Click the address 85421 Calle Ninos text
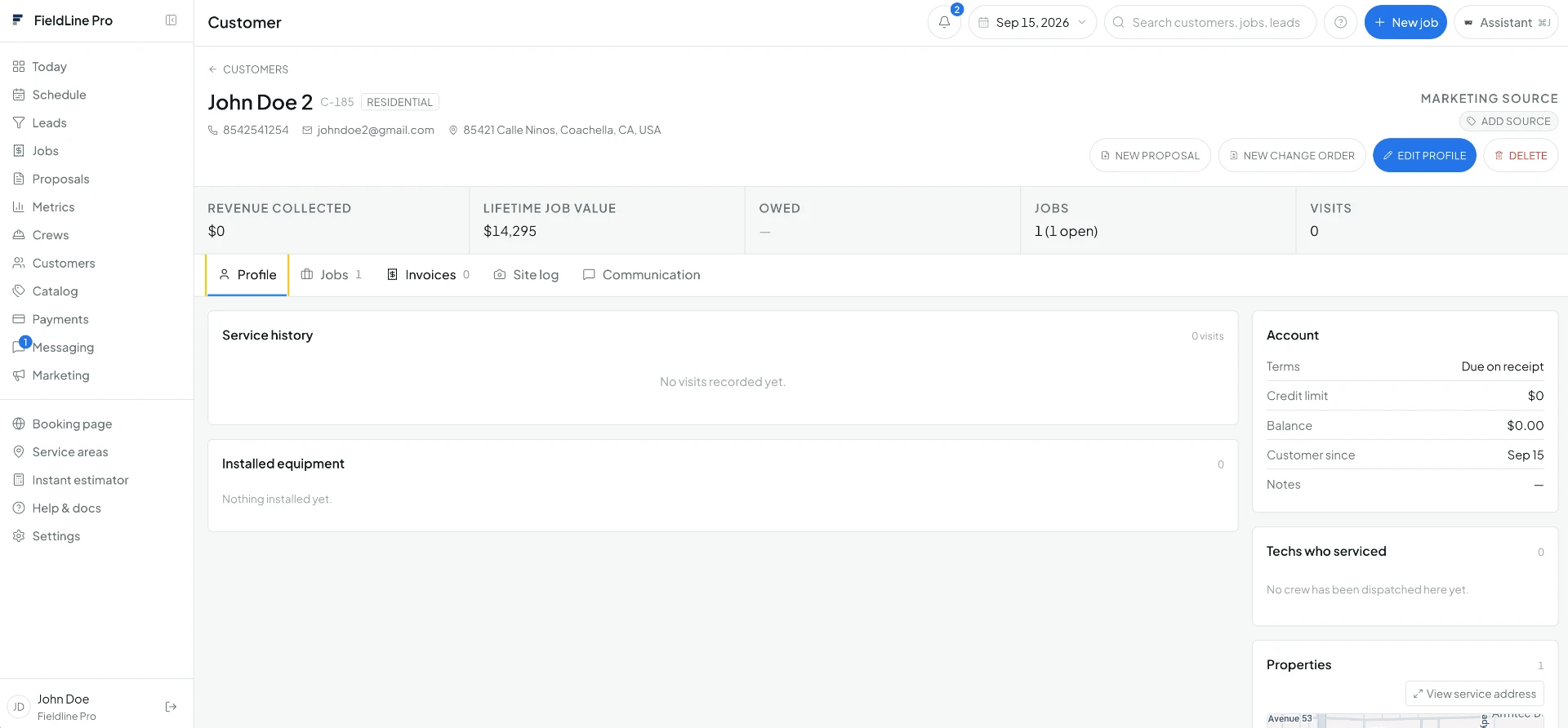 tap(562, 131)
